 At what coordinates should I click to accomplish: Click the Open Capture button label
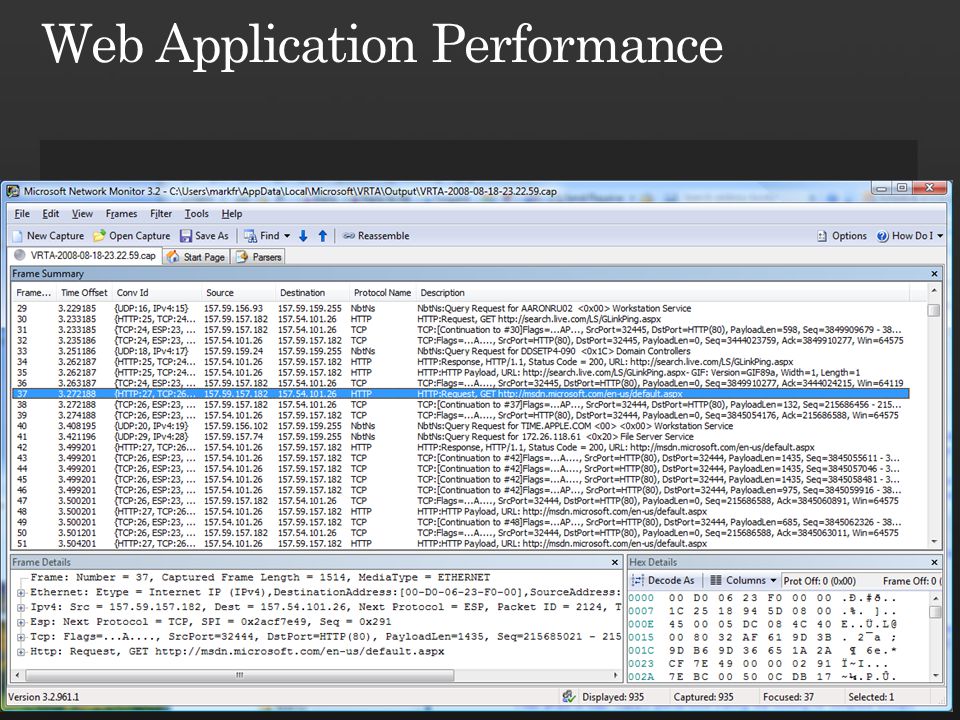140,236
